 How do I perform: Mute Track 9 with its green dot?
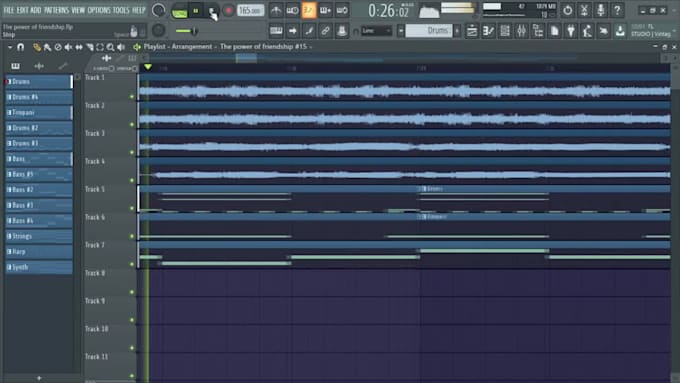coord(132,320)
